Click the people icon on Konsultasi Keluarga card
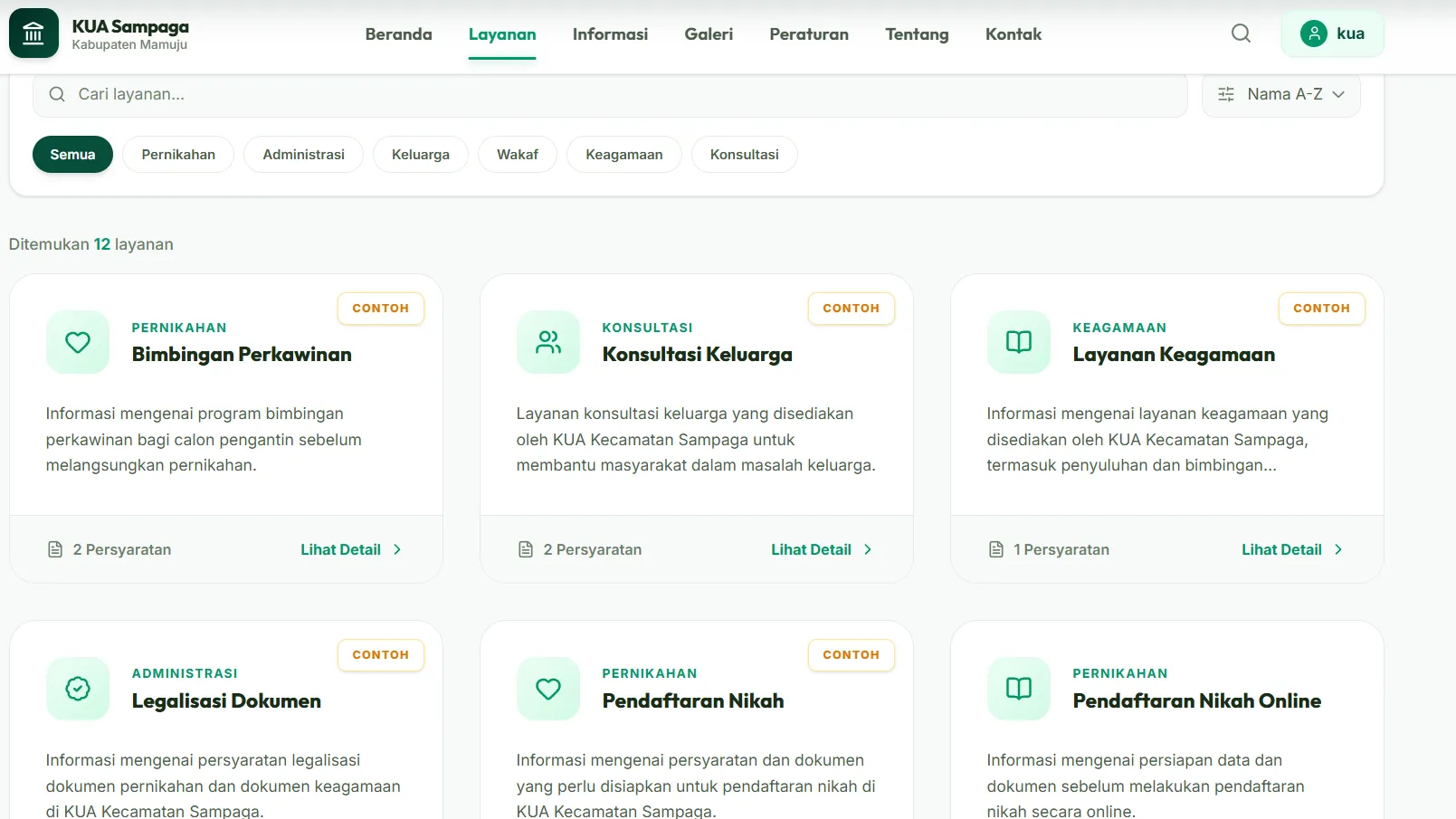Screen dimensions: 1456x819 pos(548,342)
